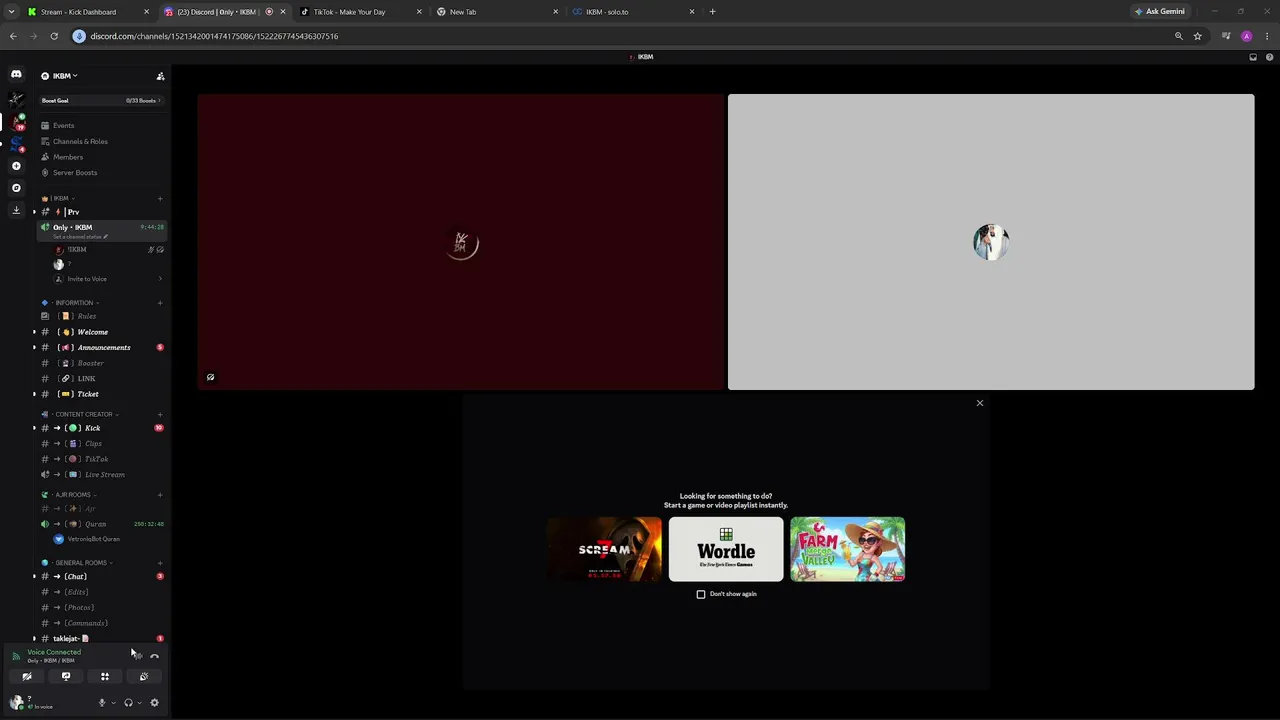This screenshot has height=720, width=1280.
Task: Open User Settings gear icon
Action: click(154, 703)
